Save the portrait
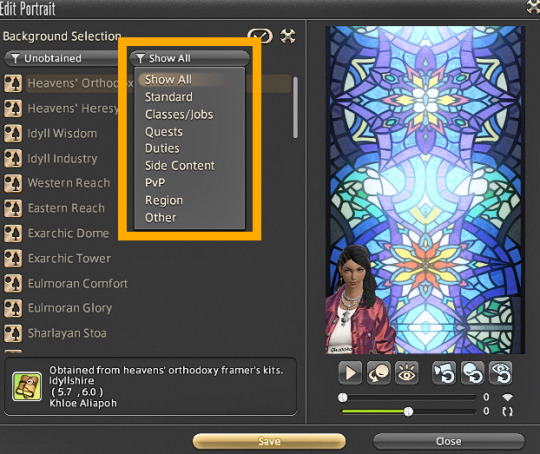Image resolution: width=540 pixels, height=454 pixels. tap(269, 441)
